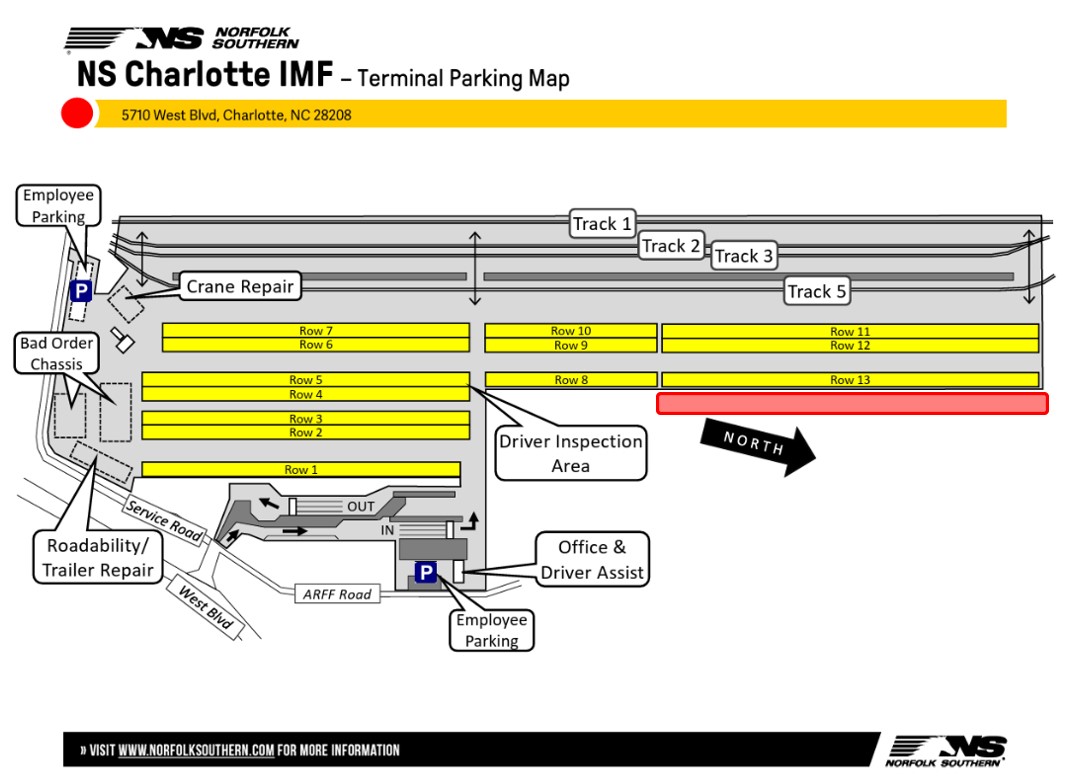The image size is (1073, 781).
Task: Click the Norfolk Southern logo in the header
Action: point(182,39)
